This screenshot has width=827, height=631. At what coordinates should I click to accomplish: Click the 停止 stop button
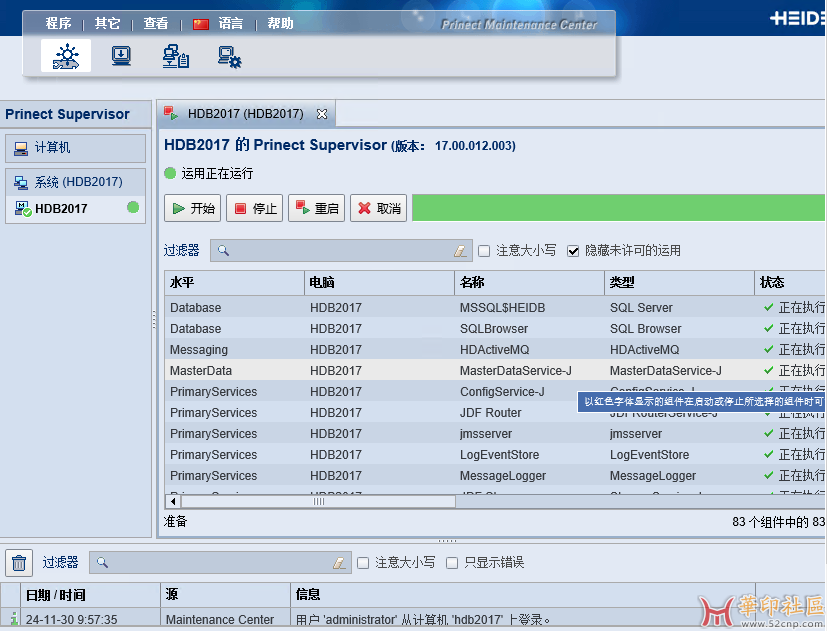(x=255, y=208)
